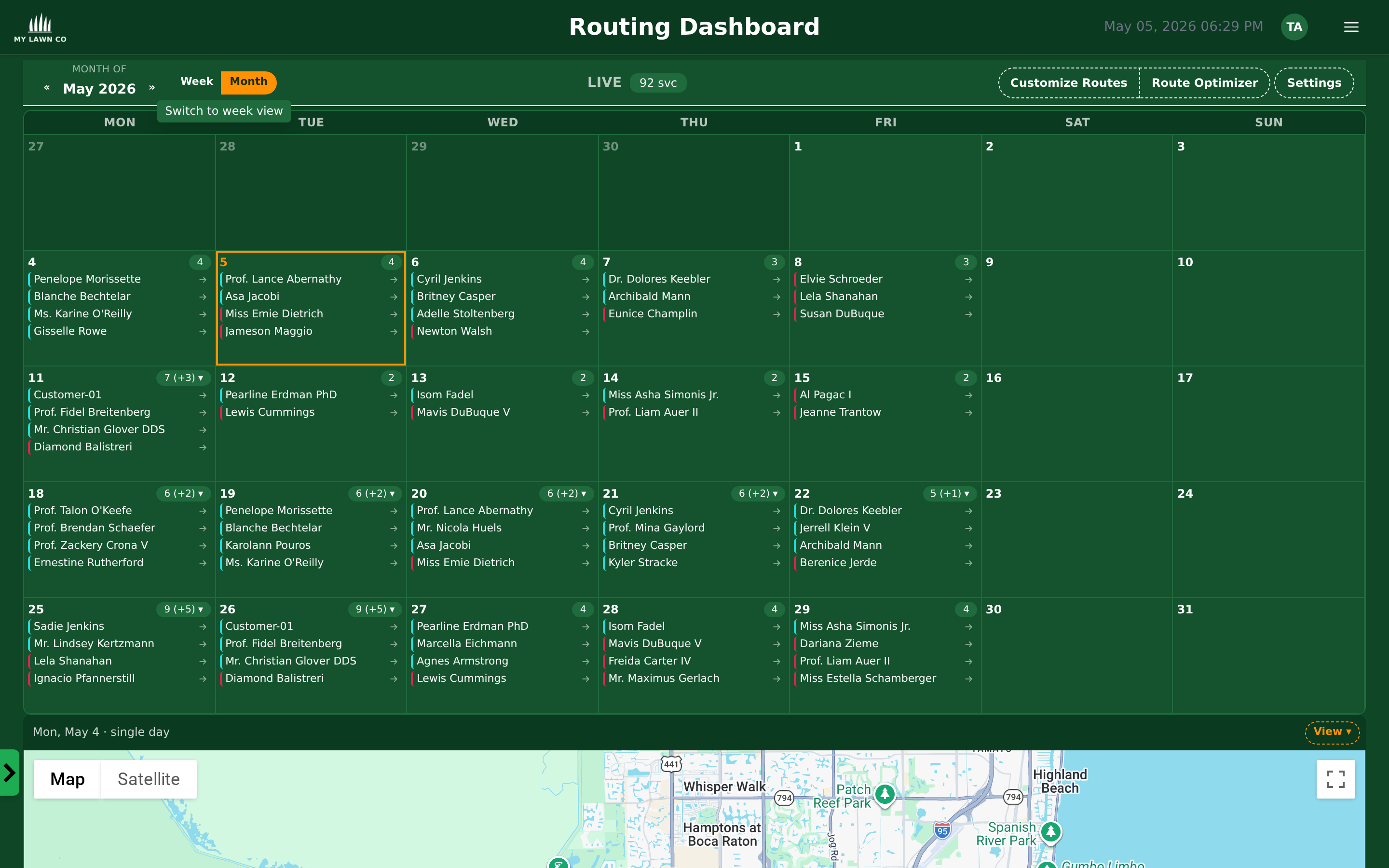Expand the left sidebar chevron panel
This screenshot has width=1389, height=868.
[x=9, y=772]
